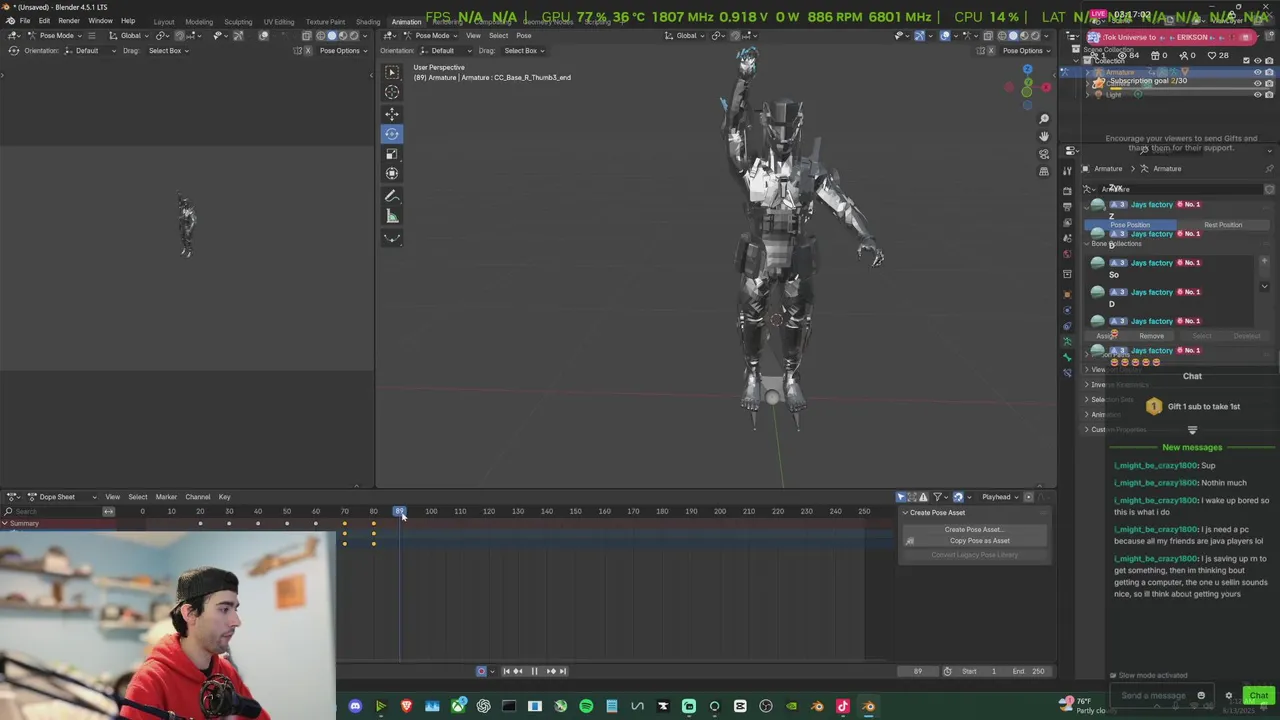Viewport: 1280px width, 720px height.
Task: Select the Rotate tool in viewport toolbar
Action: [x=392, y=134]
